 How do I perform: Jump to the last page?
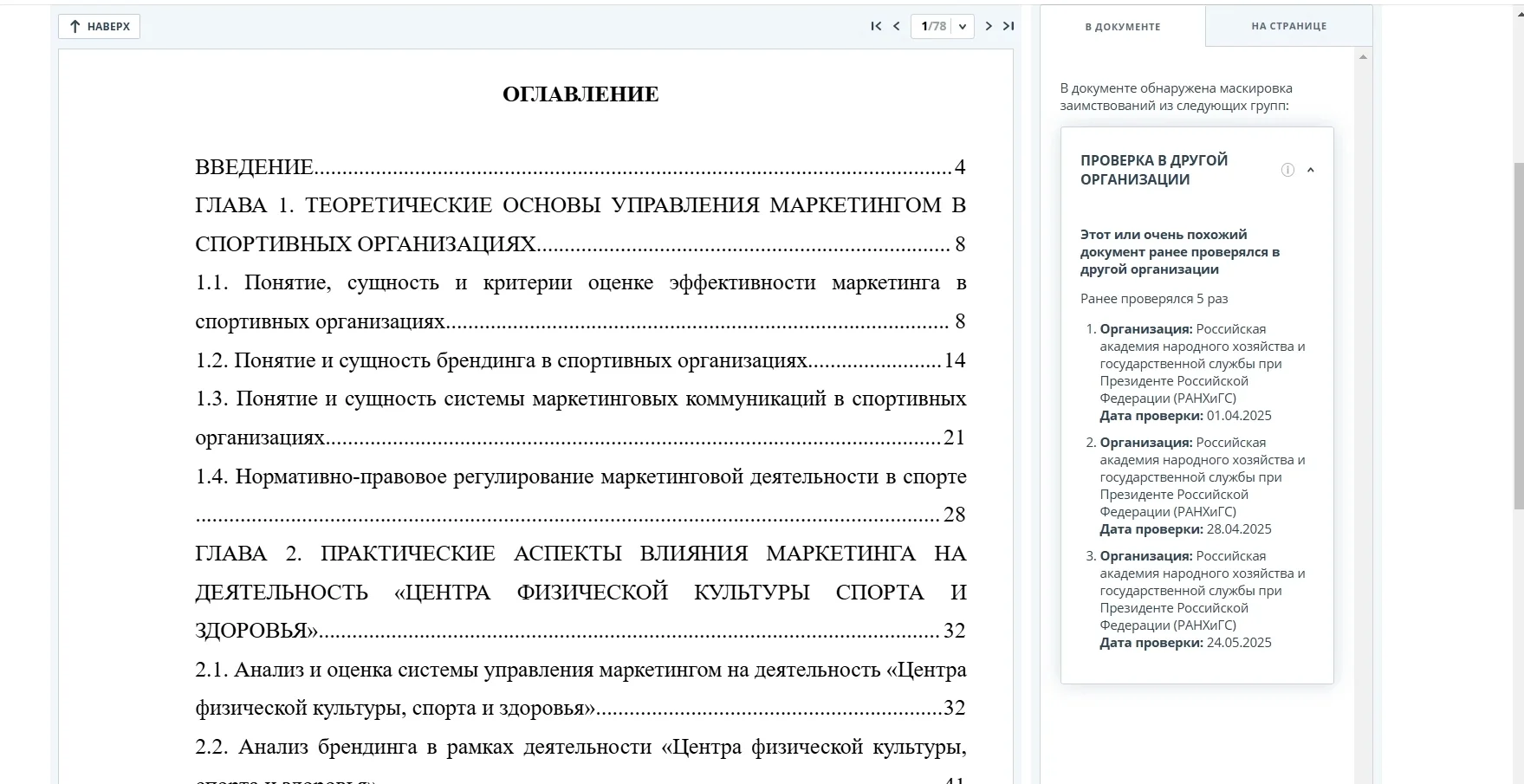(1008, 26)
